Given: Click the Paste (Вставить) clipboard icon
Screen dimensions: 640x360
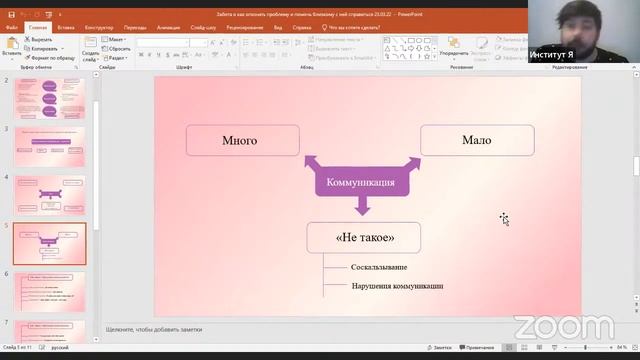Looking at the screenshot, I should pos(12,43).
